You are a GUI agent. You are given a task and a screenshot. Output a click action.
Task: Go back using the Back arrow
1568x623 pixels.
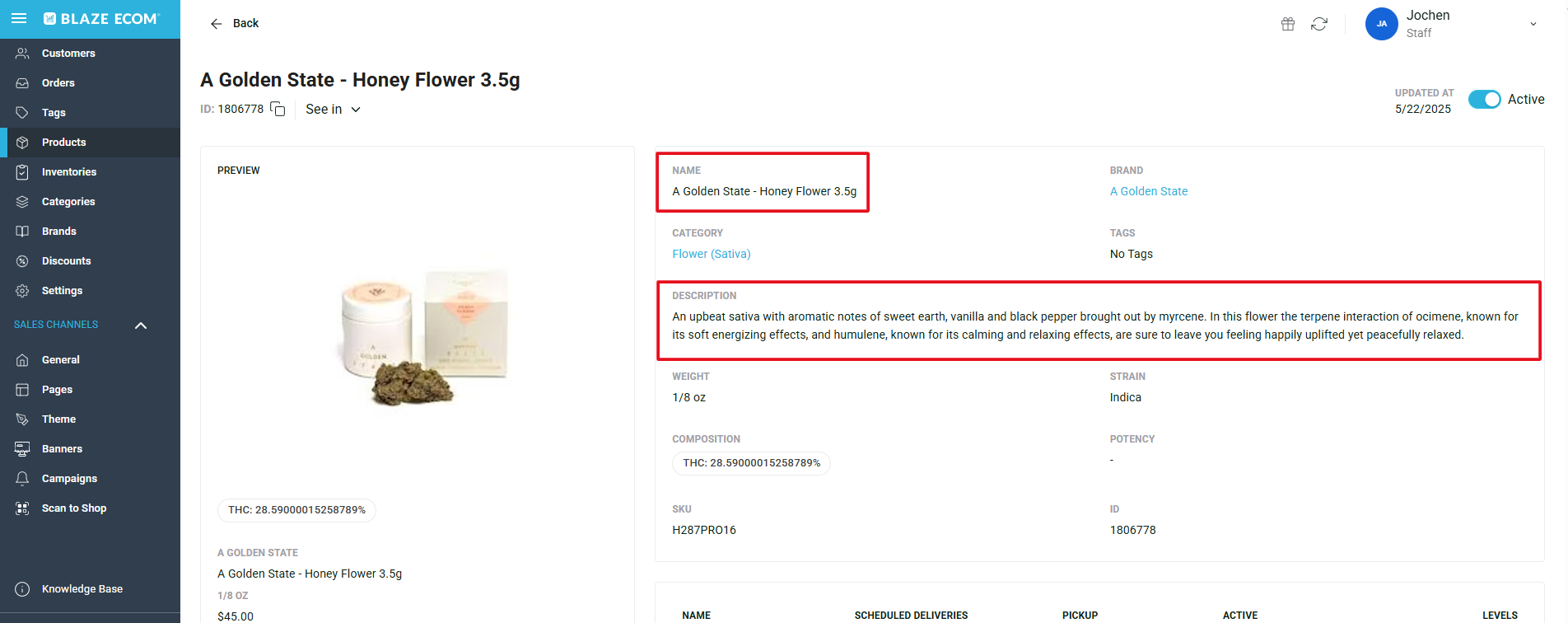(x=217, y=24)
